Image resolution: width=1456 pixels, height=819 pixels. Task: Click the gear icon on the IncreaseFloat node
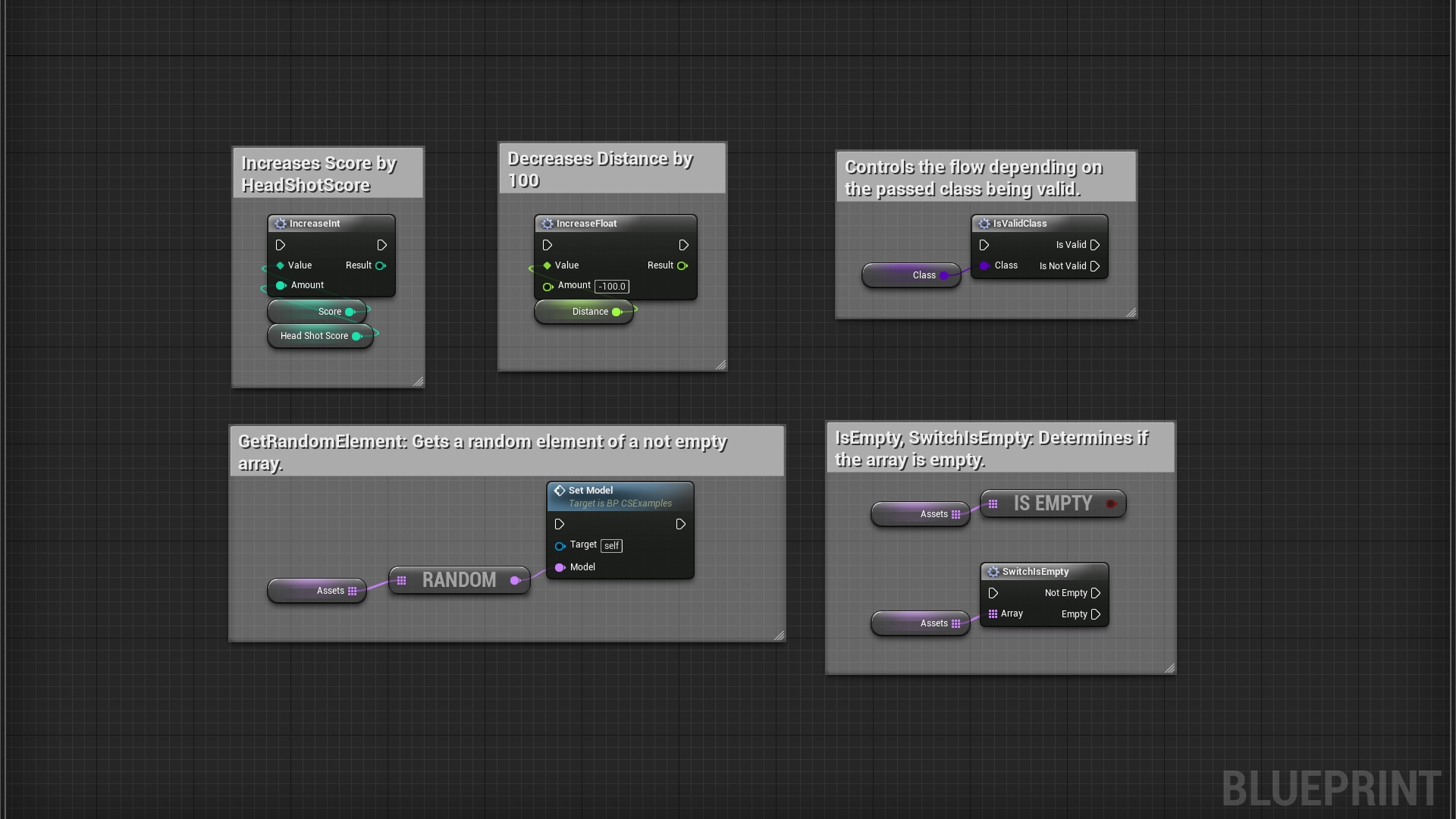click(x=548, y=223)
